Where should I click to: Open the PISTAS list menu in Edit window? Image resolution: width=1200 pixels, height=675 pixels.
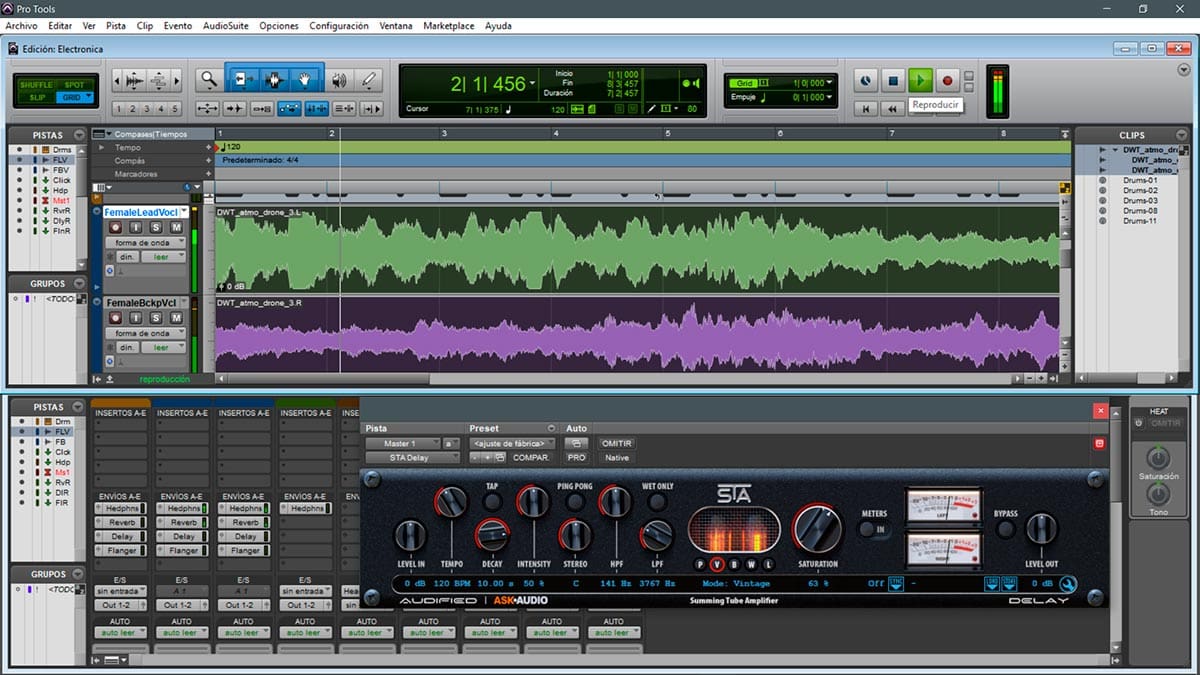tap(81, 134)
